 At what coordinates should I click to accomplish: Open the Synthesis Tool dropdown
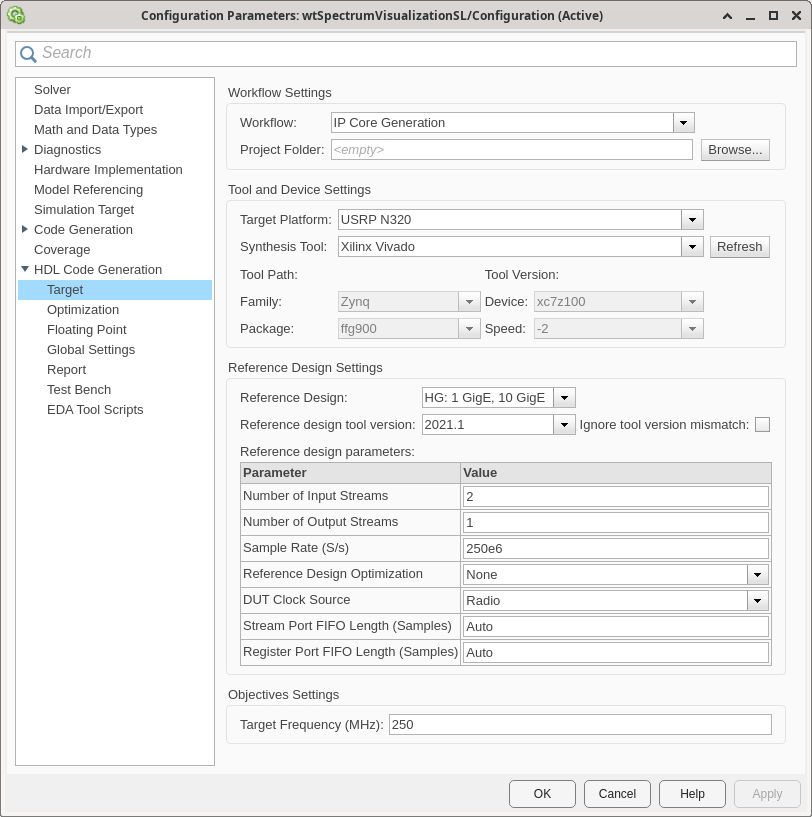click(x=692, y=246)
